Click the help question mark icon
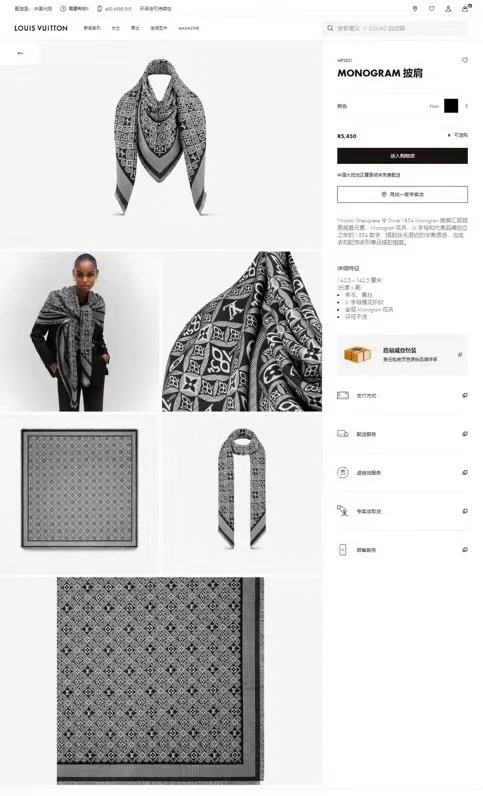483x796 pixels. pos(63,9)
